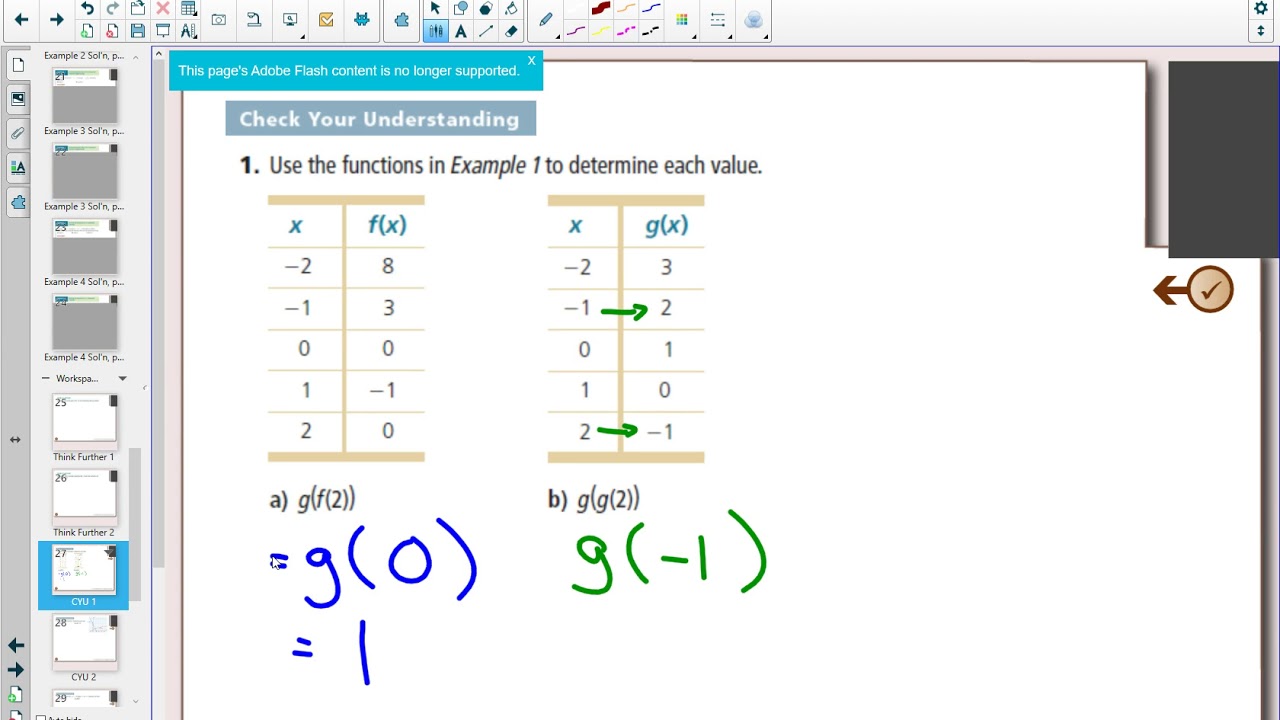Open the Properties tab in sidebar
The width and height of the screenshot is (1280, 720).
[x=18, y=167]
